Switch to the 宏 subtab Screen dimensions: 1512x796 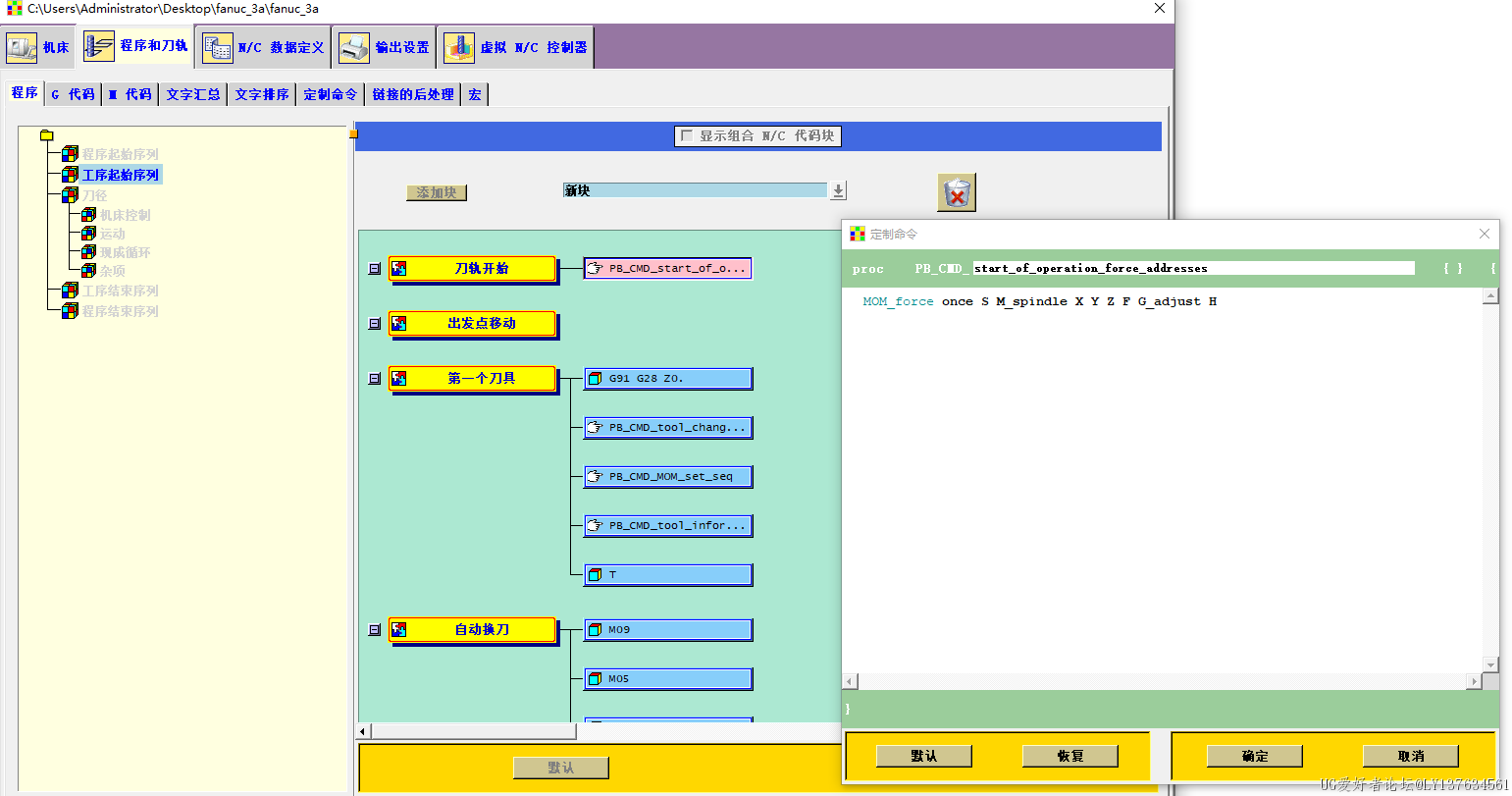coord(475,94)
